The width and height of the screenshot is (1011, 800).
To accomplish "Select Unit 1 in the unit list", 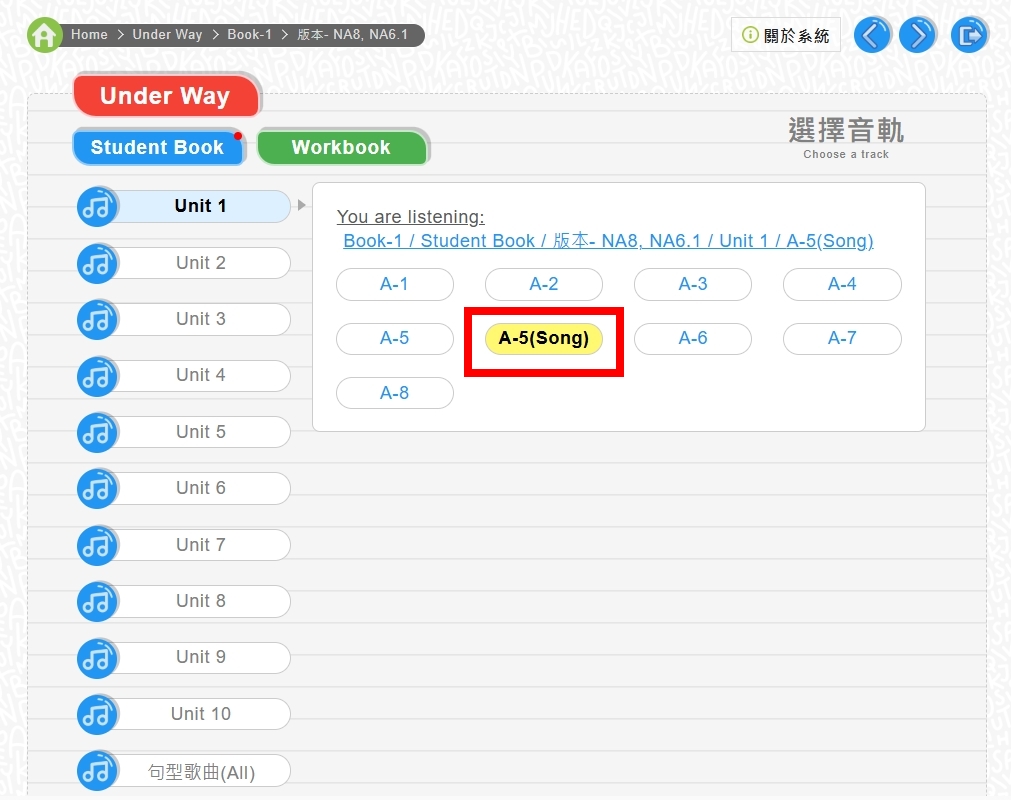I will pos(201,206).
